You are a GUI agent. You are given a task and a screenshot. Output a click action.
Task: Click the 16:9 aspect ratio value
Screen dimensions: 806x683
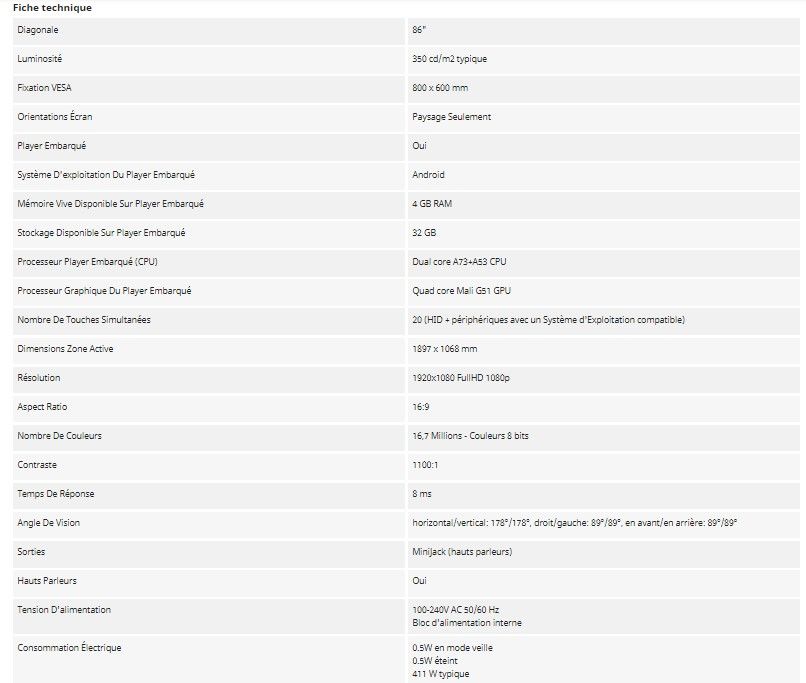[421, 407]
